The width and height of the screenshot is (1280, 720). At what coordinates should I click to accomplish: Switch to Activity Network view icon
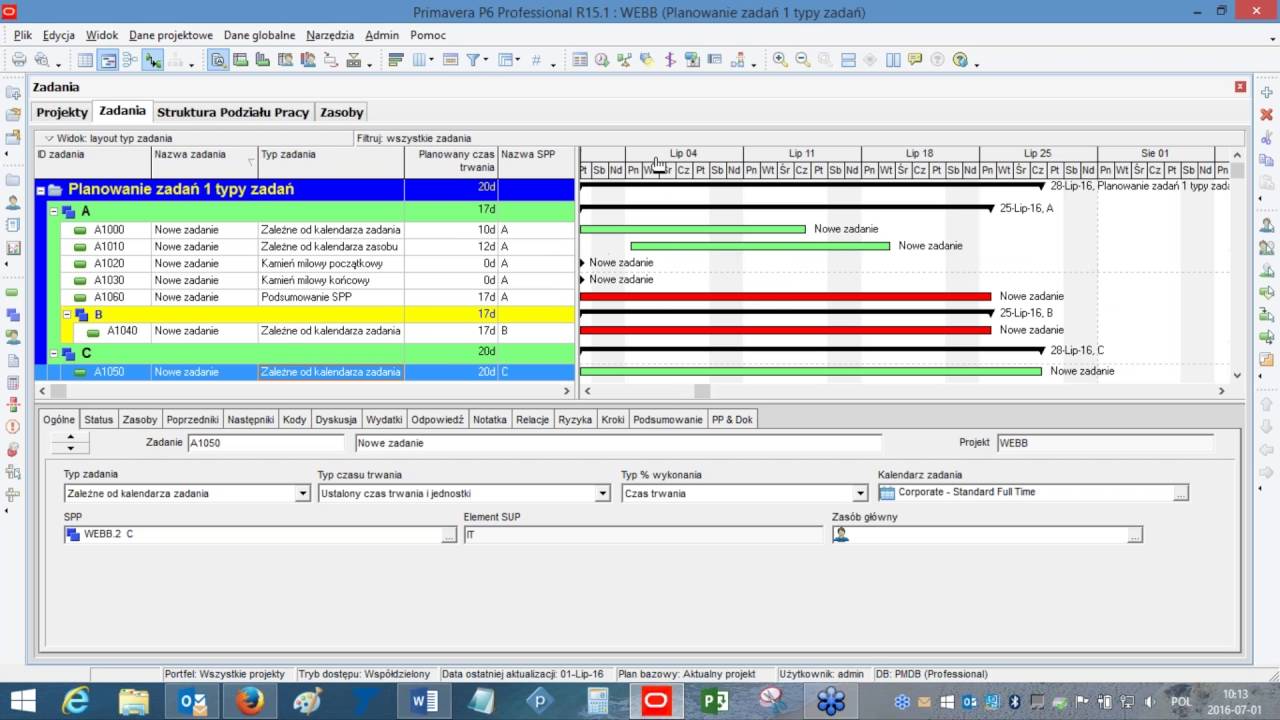click(130, 60)
